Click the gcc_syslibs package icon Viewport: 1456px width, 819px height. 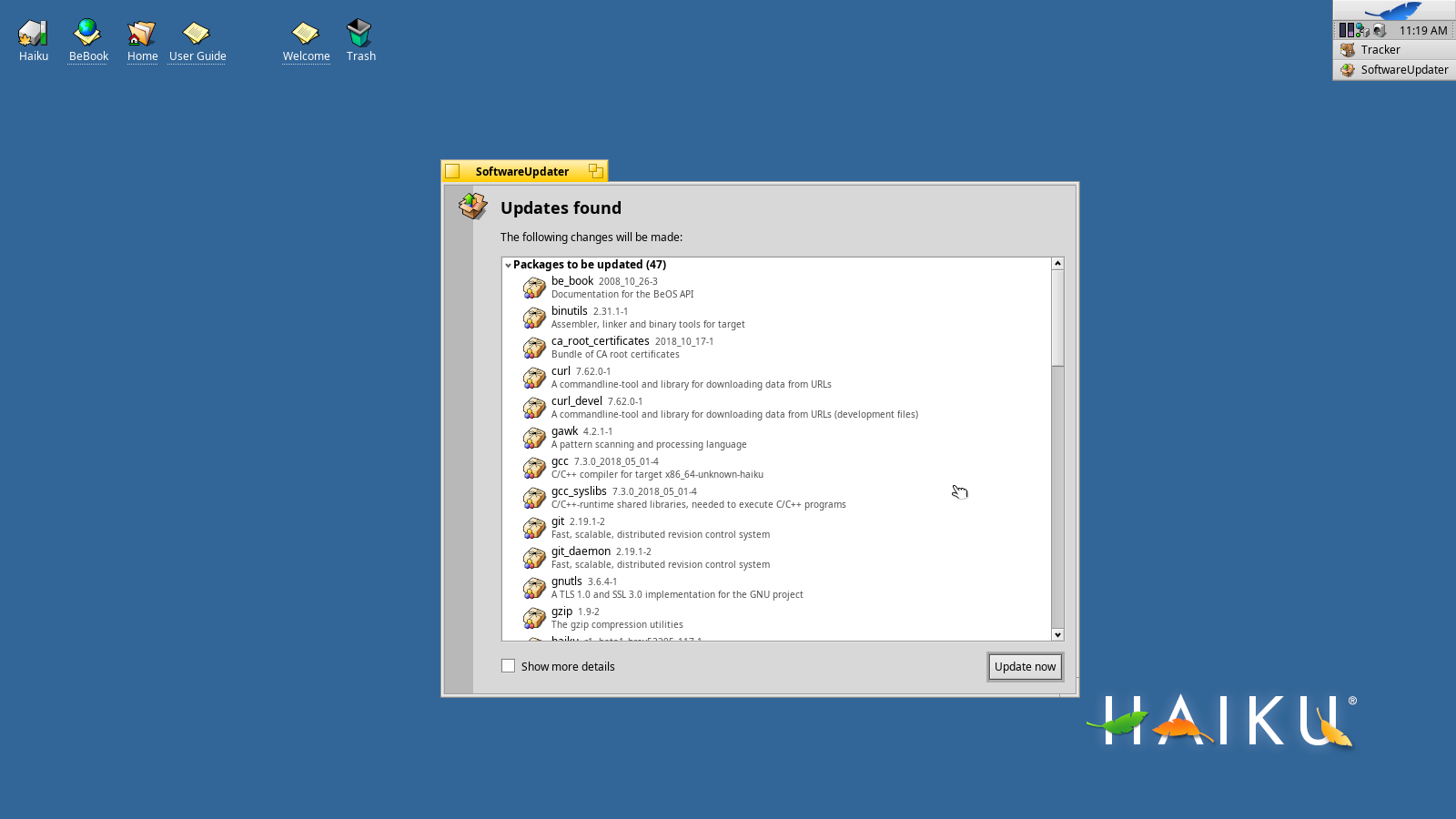click(x=534, y=498)
